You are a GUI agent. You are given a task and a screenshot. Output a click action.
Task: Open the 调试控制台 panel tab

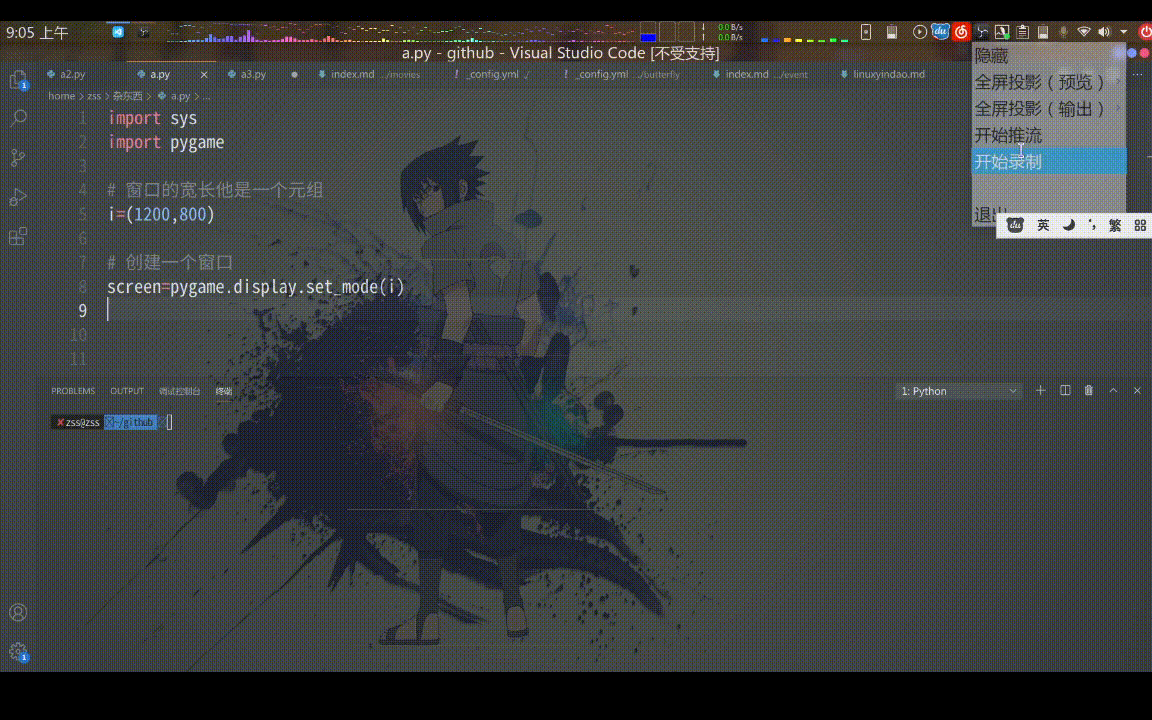179,391
